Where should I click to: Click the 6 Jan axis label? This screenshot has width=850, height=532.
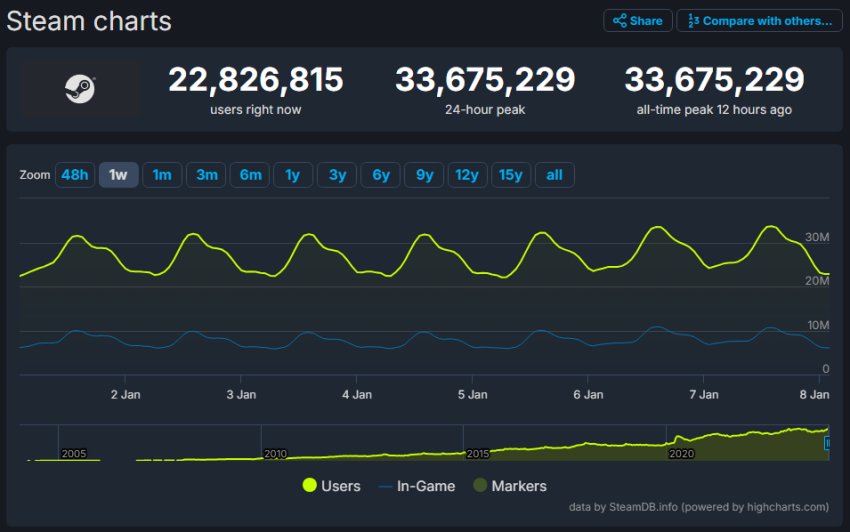click(x=588, y=395)
